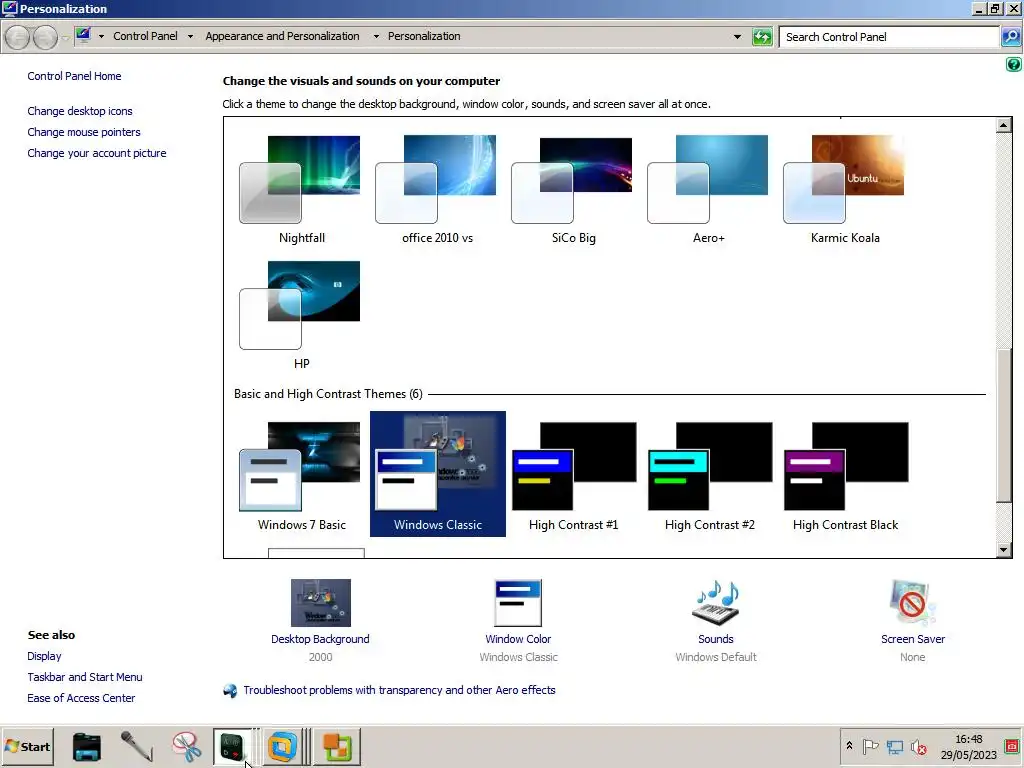Click the search magnifier icon
1024x768 pixels.
1010,37
